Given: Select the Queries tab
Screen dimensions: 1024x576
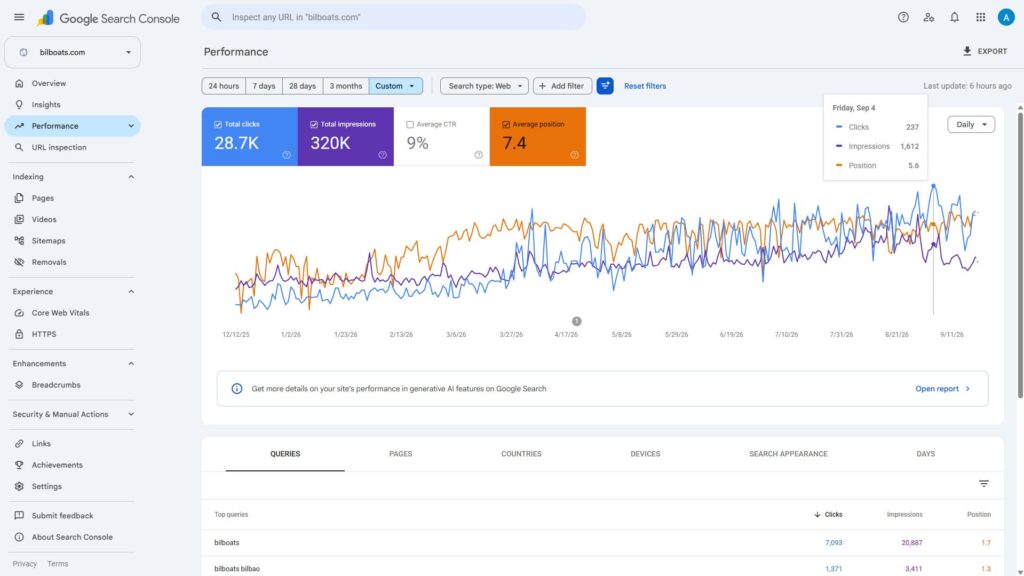Looking at the screenshot, I should pos(285,454).
